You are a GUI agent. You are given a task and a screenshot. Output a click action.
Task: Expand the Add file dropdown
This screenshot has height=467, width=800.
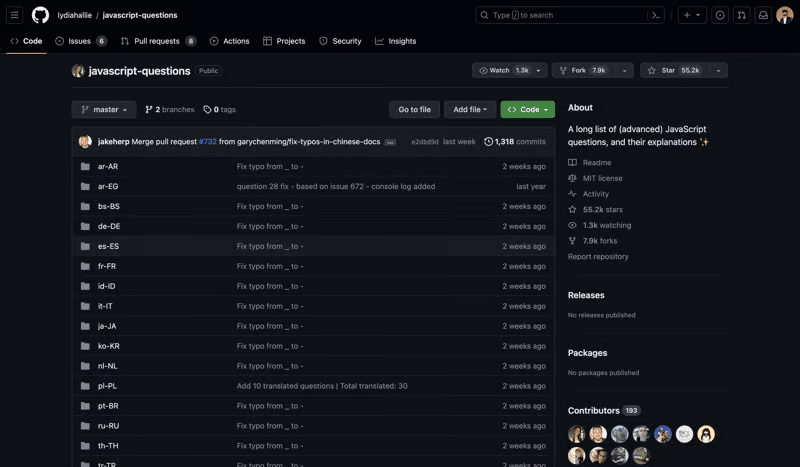pyautogui.click(x=470, y=109)
